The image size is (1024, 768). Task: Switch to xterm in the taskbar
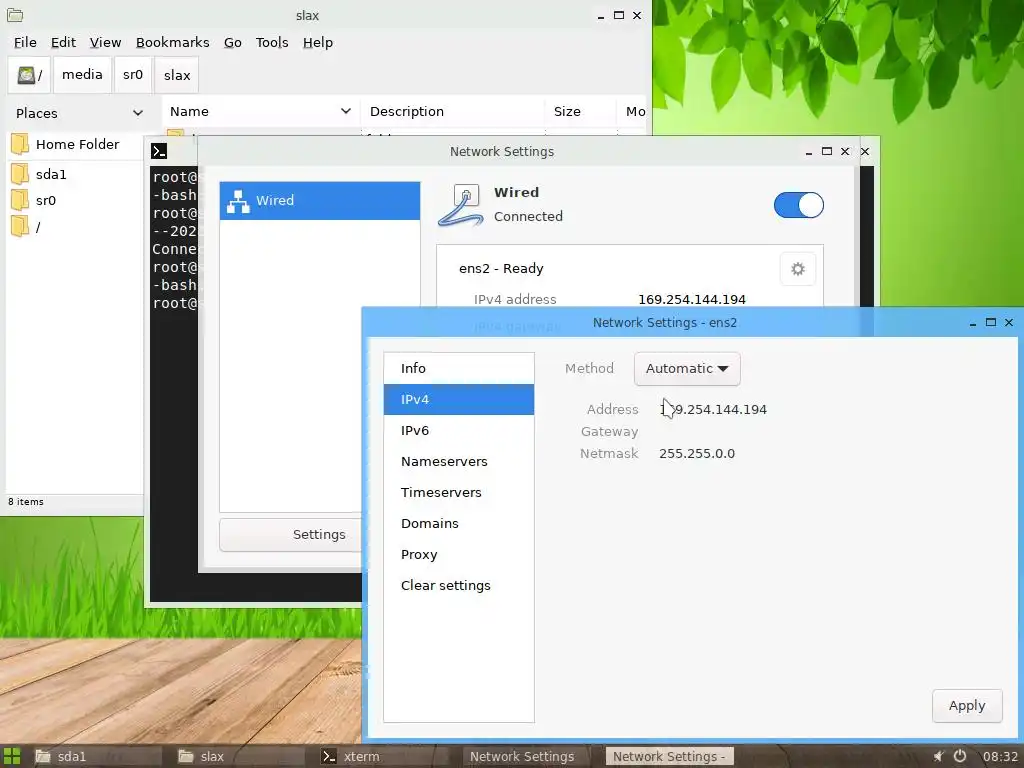pyautogui.click(x=382, y=757)
